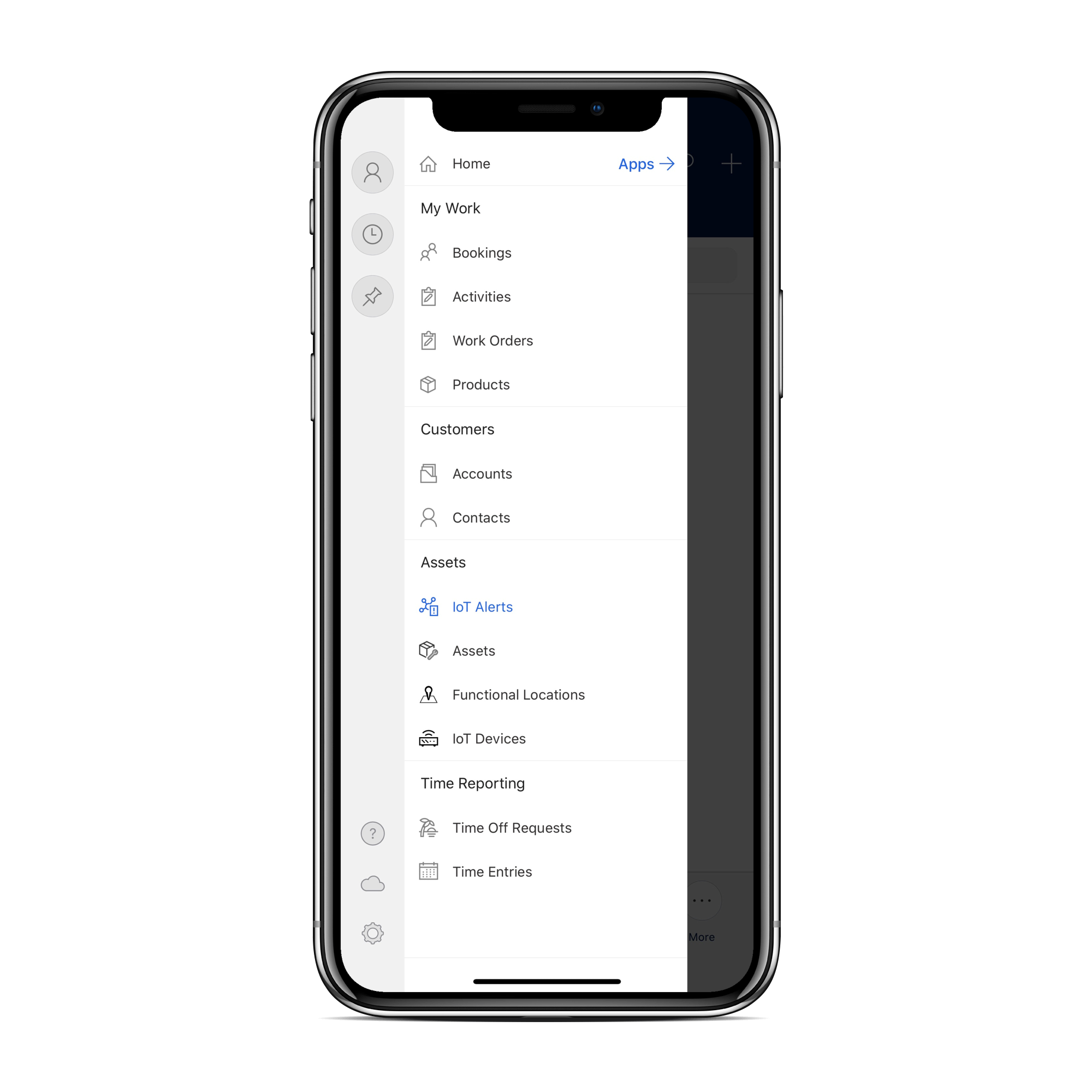
Task: Select Activities under My Work
Action: click(x=482, y=297)
